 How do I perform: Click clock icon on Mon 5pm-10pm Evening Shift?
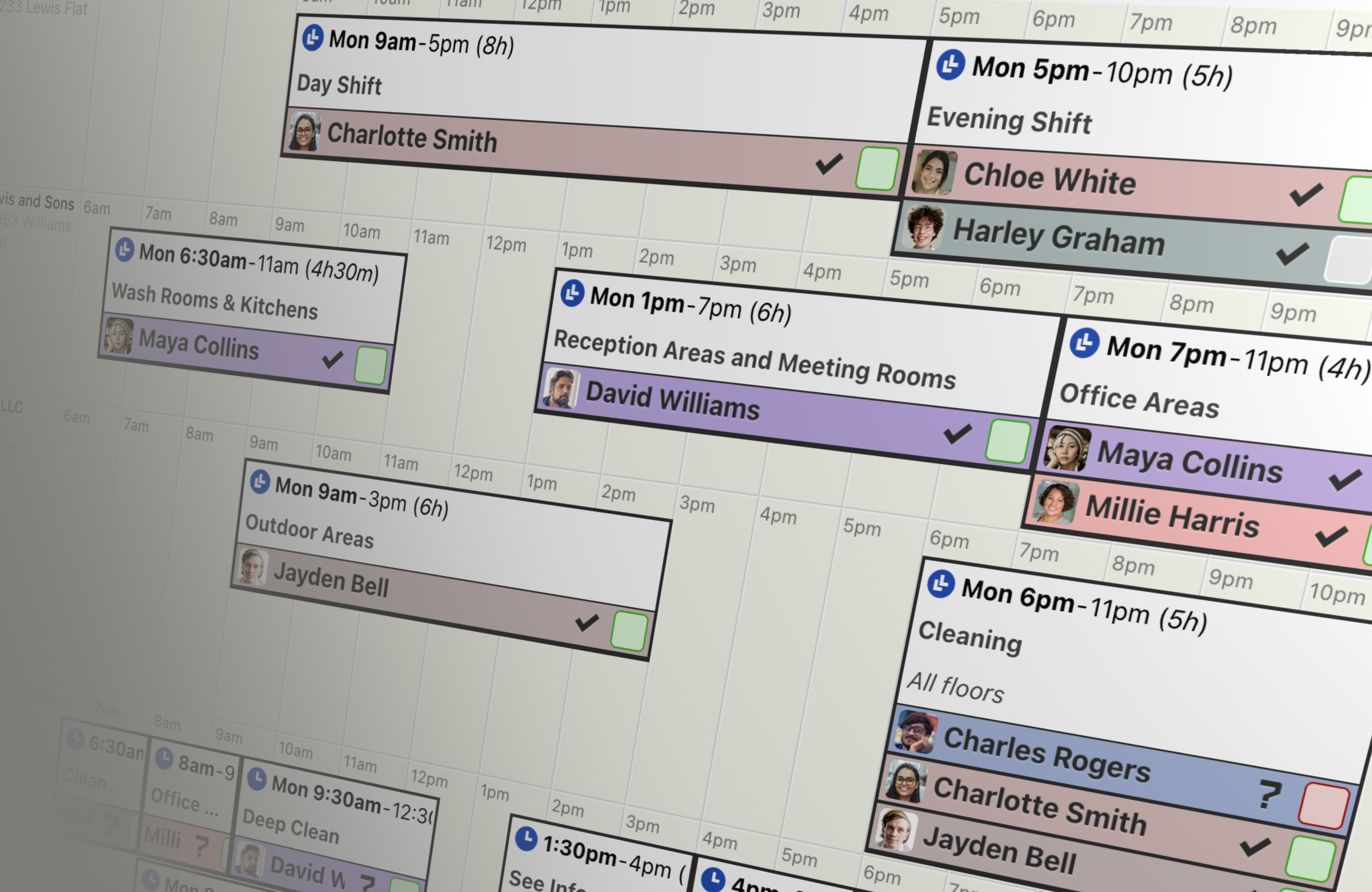950,65
